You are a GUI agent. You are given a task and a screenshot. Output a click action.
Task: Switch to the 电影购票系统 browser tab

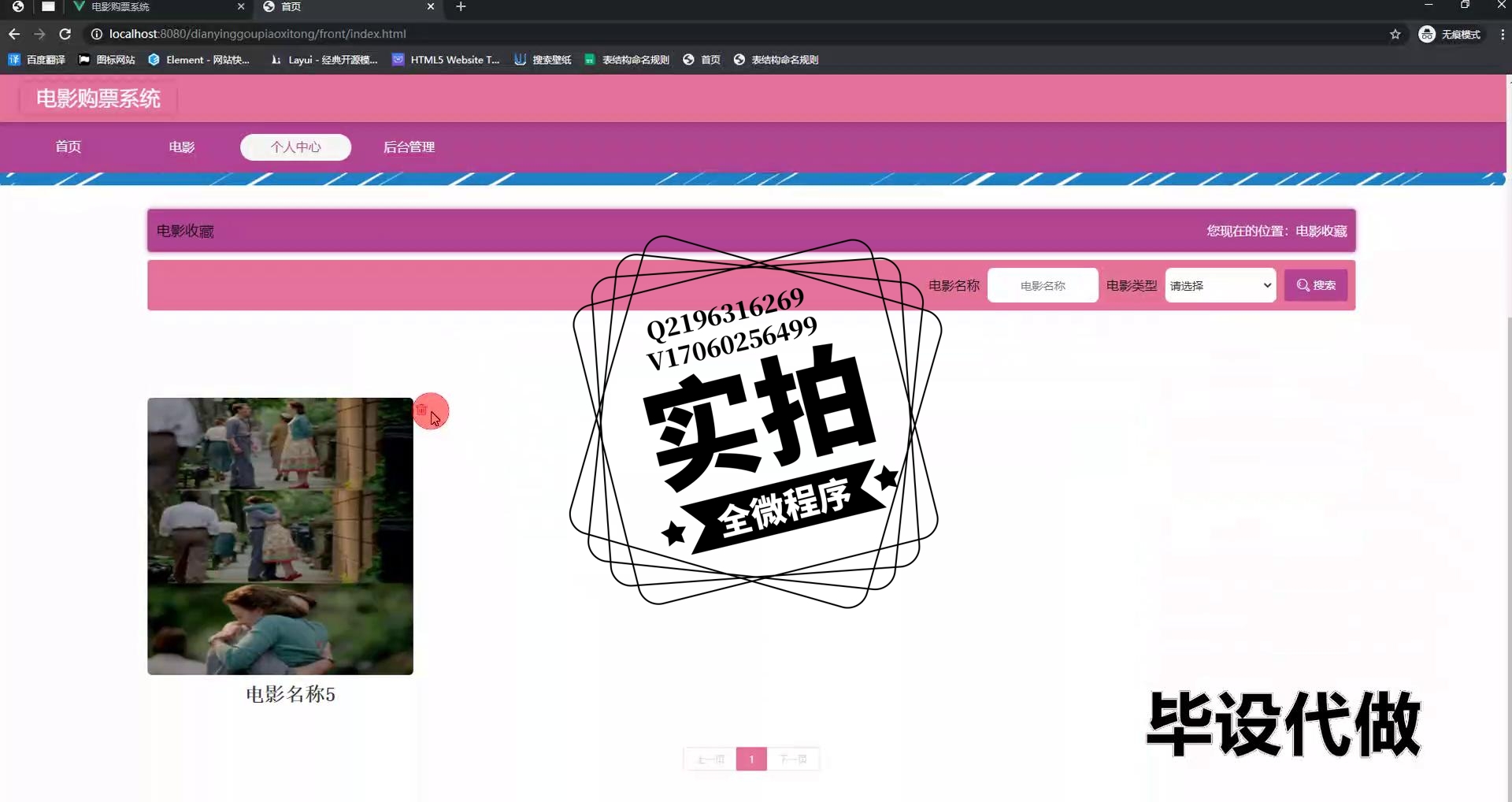(x=157, y=6)
